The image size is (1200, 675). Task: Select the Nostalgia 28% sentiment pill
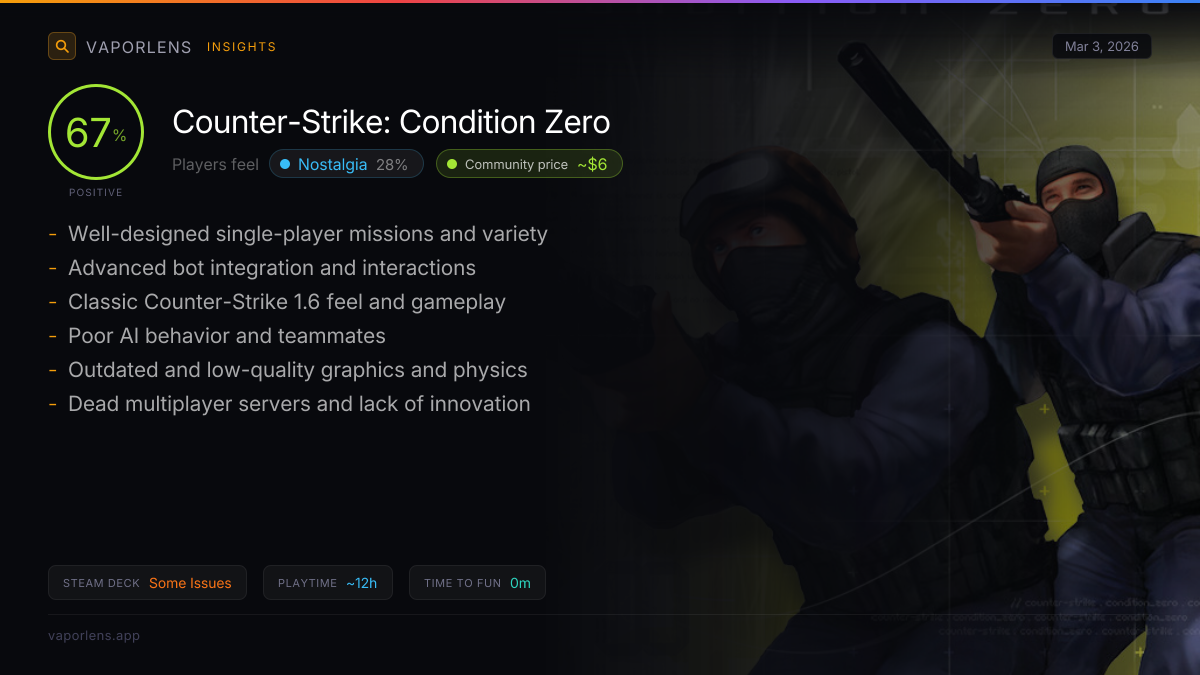[346, 164]
